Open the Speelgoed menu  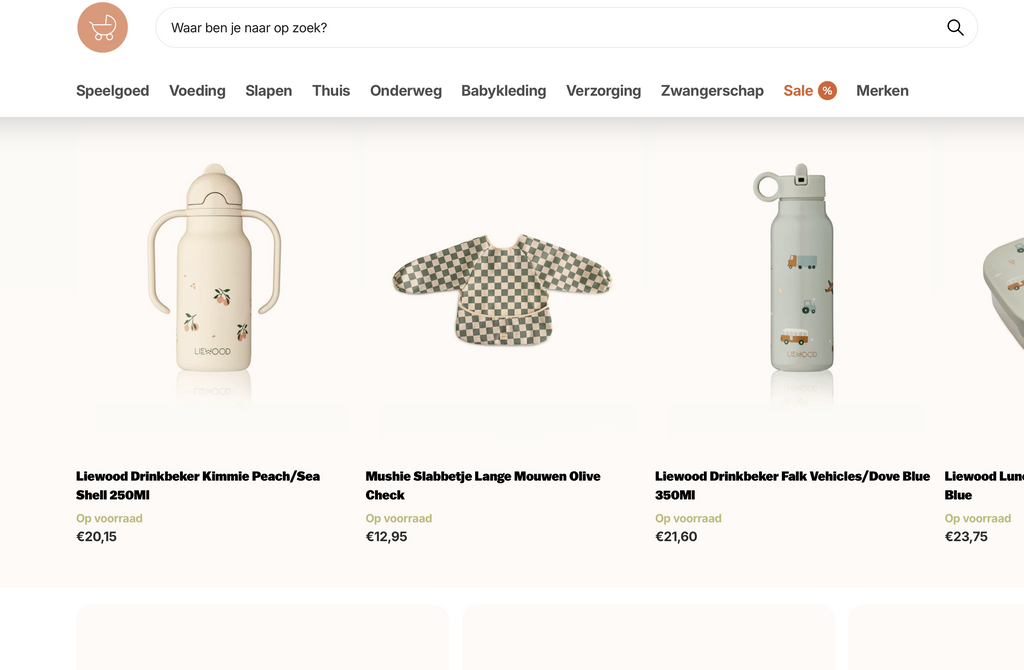click(112, 91)
